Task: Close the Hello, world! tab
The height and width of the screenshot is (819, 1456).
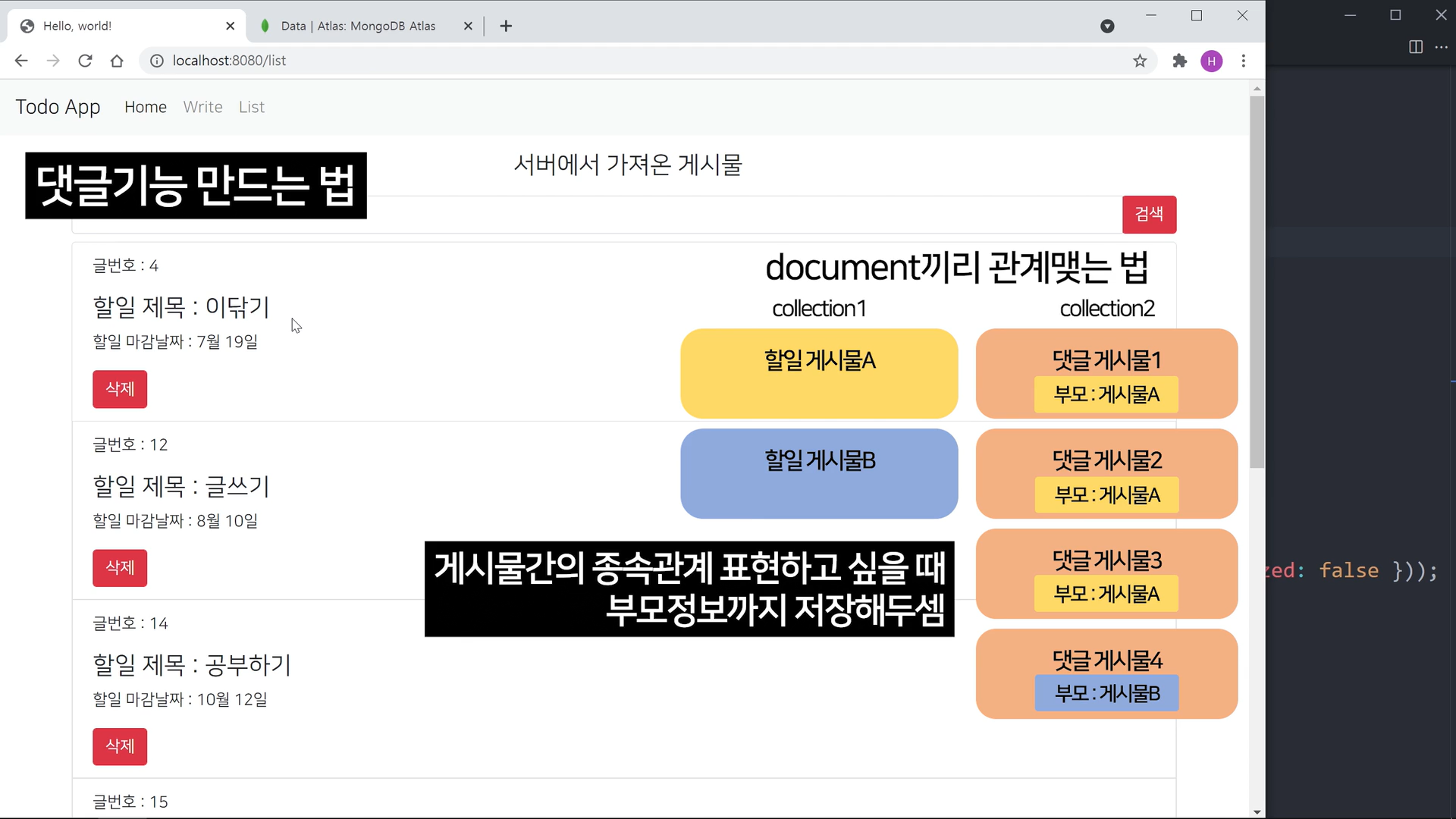Action: (231, 26)
